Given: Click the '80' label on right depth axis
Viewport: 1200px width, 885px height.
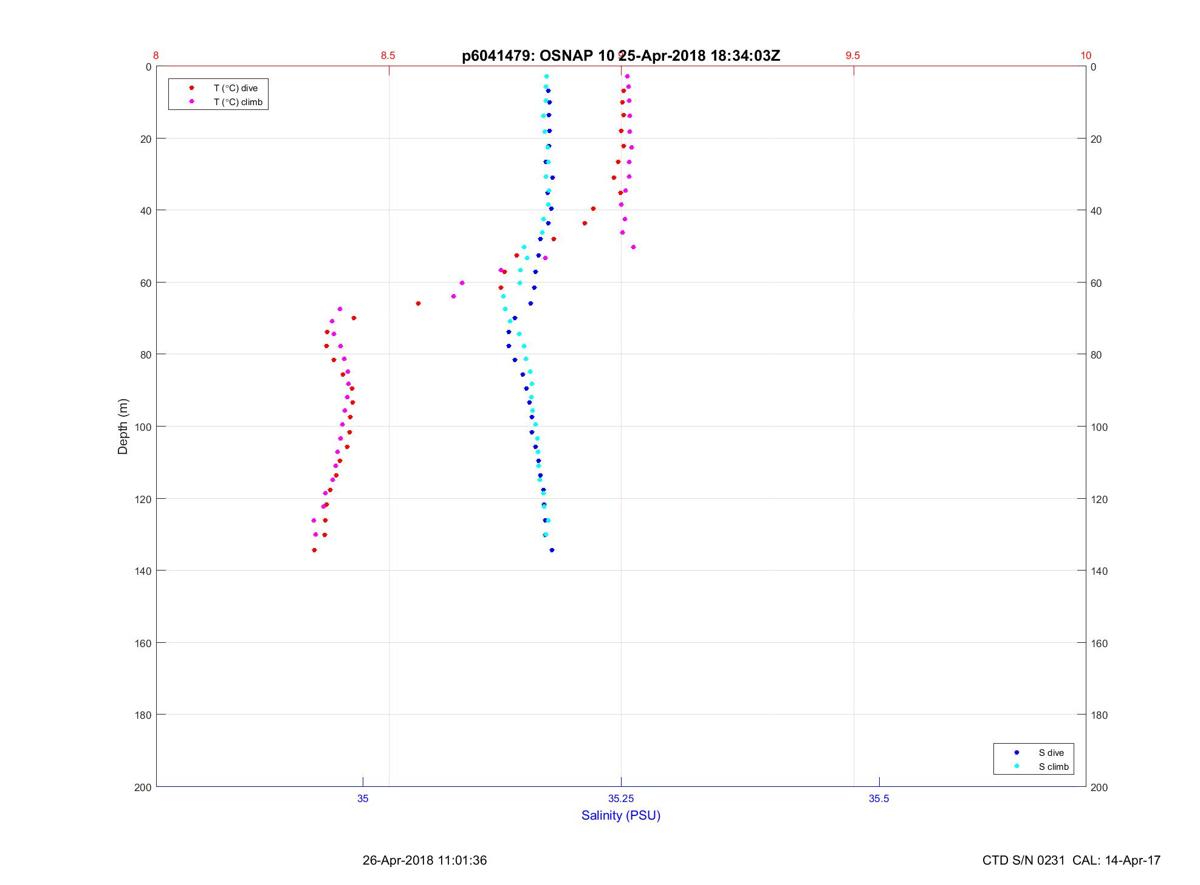Looking at the screenshot, I should (x=1098, y=355).
